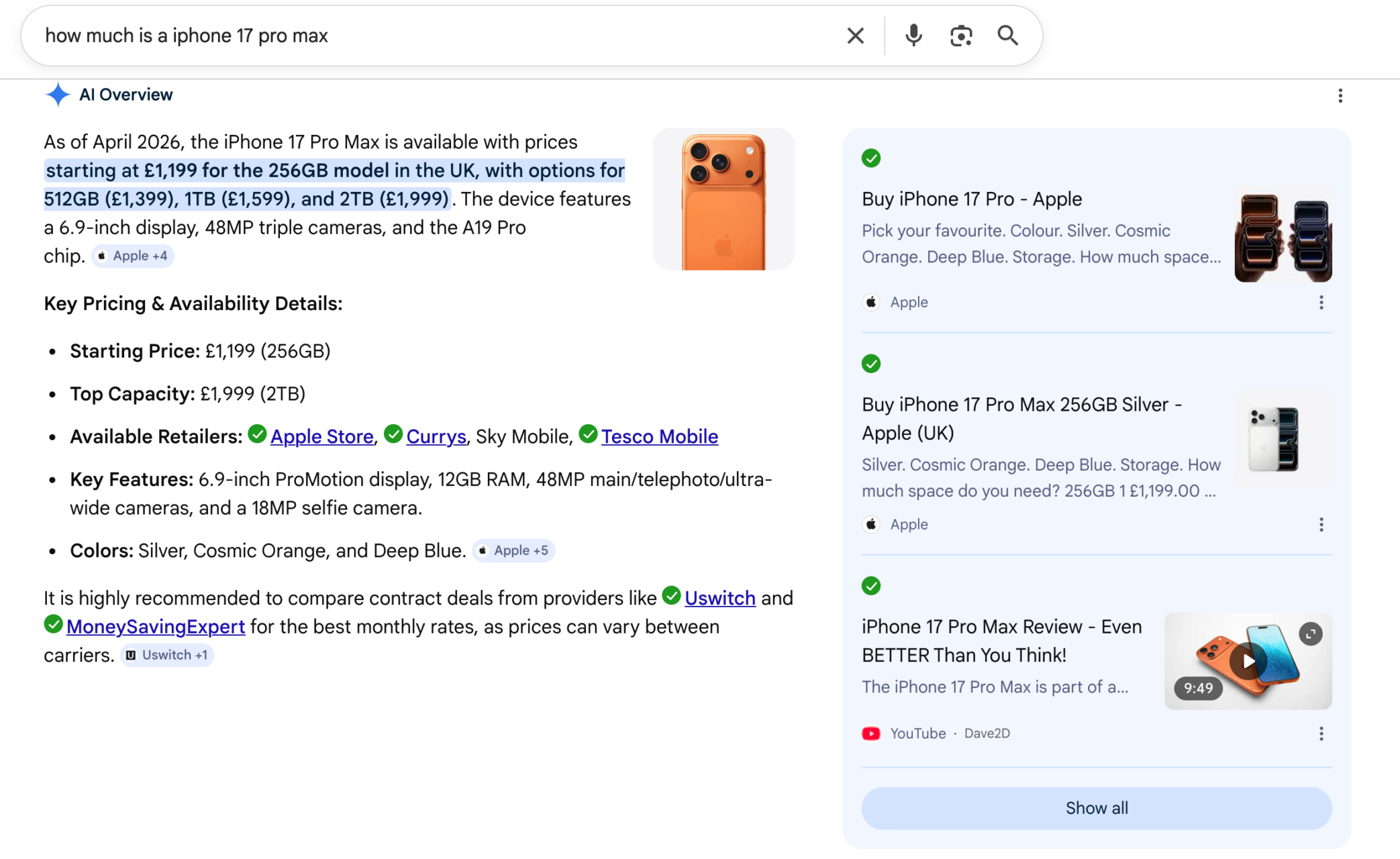
Task: Open the silver iPhone 17 Pro Max thumbnail
Action: (x=1283, y=440)
